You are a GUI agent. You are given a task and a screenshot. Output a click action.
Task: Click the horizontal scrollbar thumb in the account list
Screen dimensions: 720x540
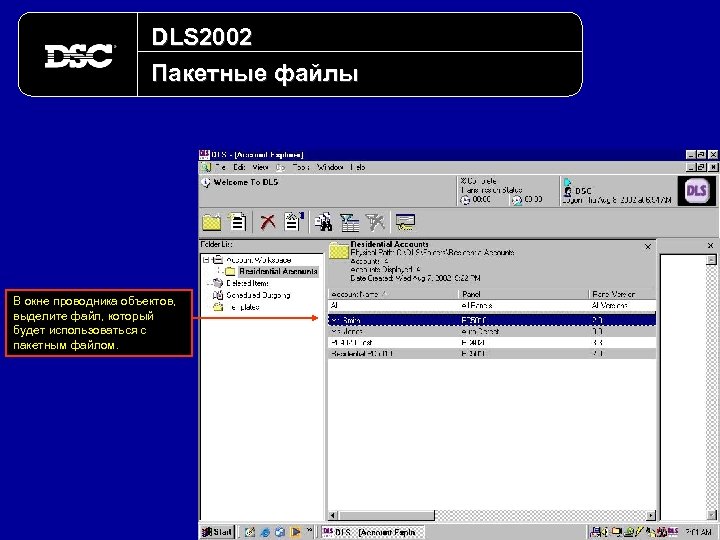point(387,515)
